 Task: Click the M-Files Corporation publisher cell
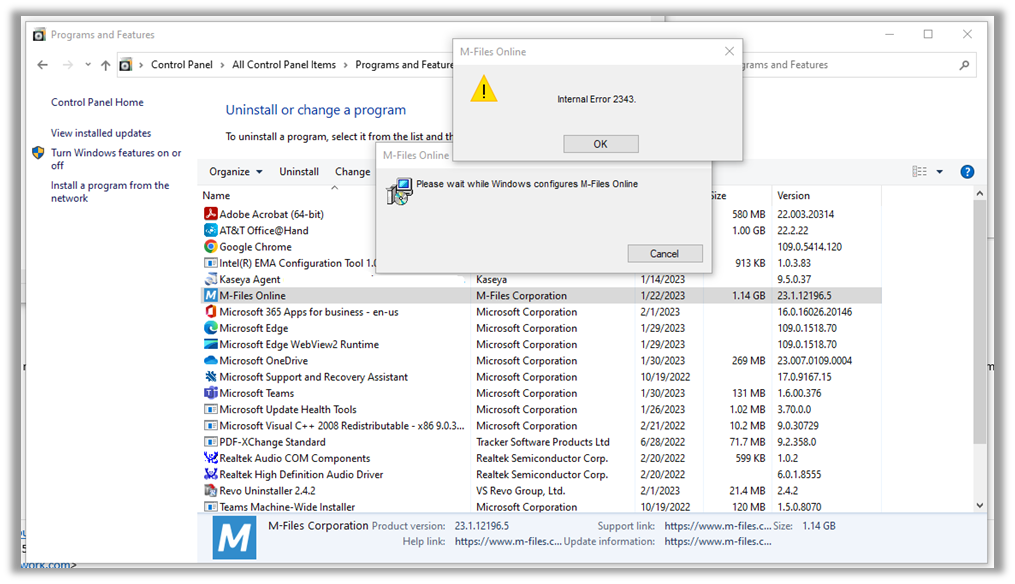pyautogui.click(x=522, y=295)
